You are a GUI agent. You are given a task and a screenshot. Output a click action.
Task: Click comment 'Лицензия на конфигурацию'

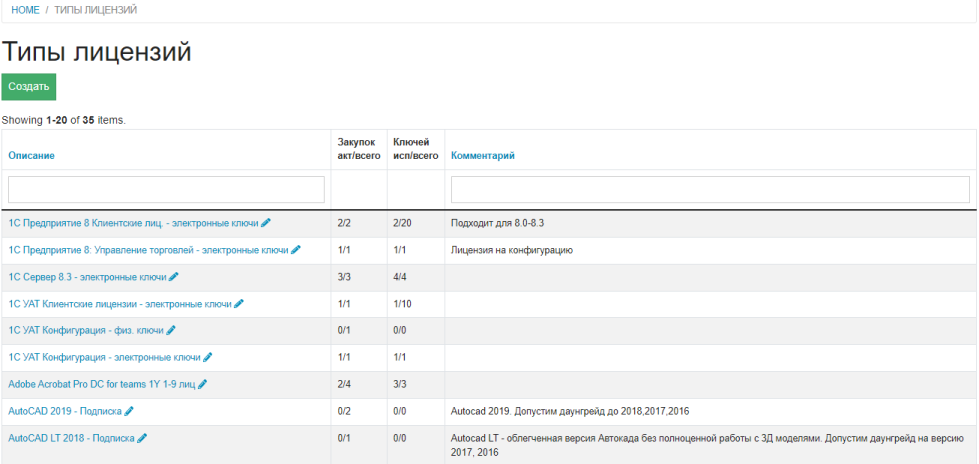tap(512, 250)
